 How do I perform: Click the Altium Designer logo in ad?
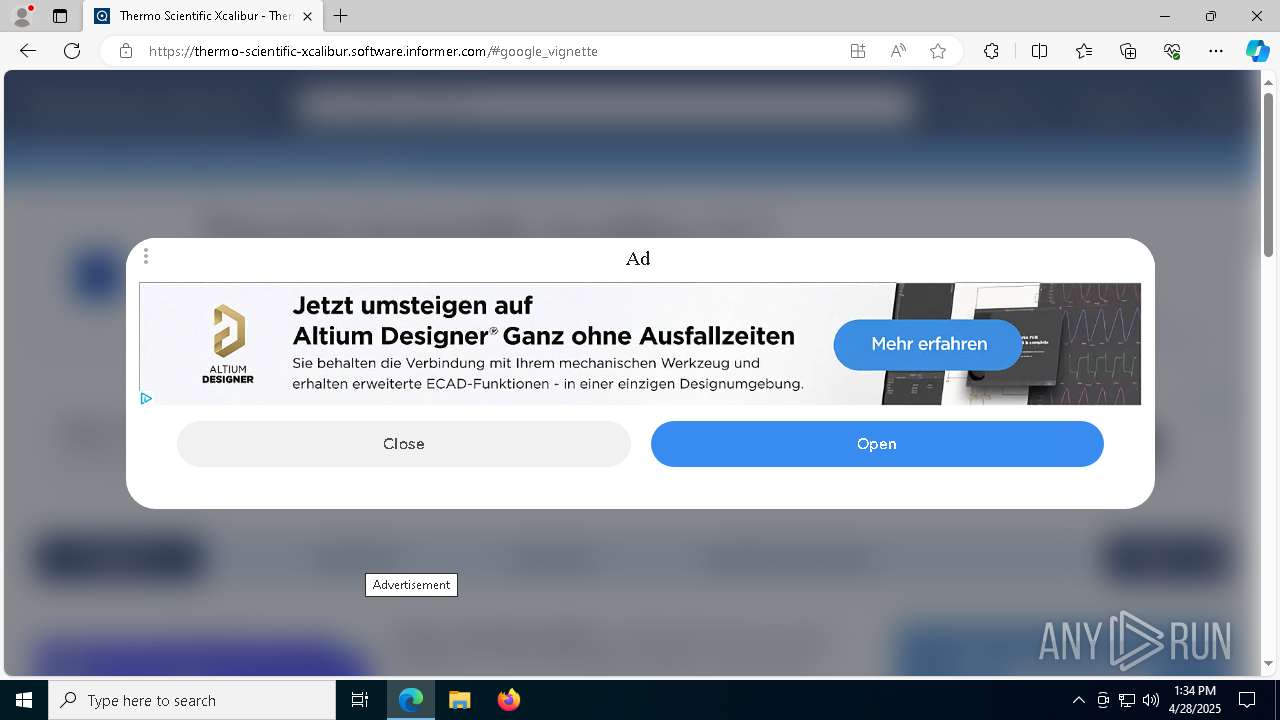(x=228, y=344)
